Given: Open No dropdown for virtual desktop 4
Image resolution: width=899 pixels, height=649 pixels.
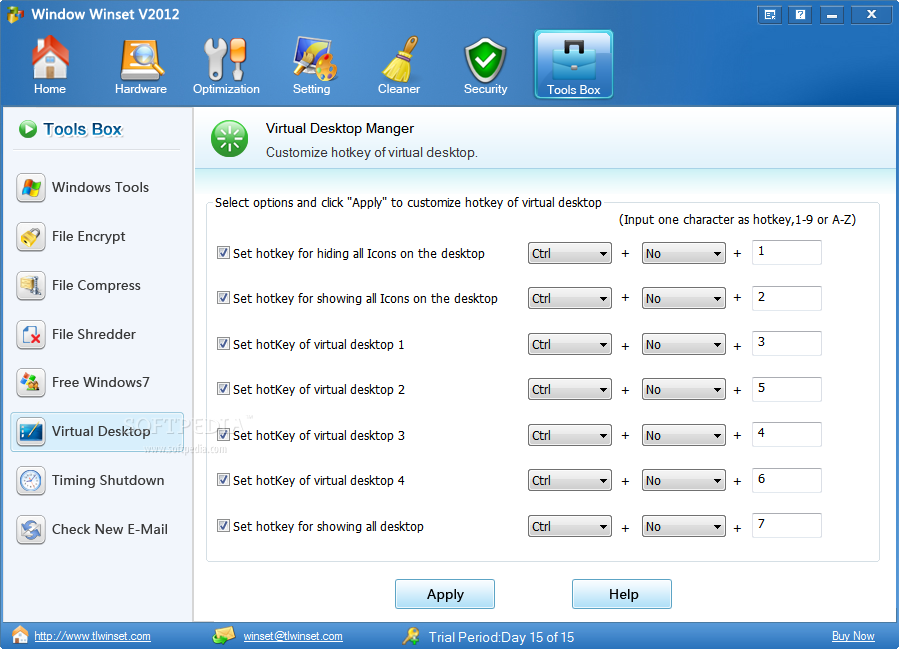Looking at the screenshot, I should coord(683,480).
